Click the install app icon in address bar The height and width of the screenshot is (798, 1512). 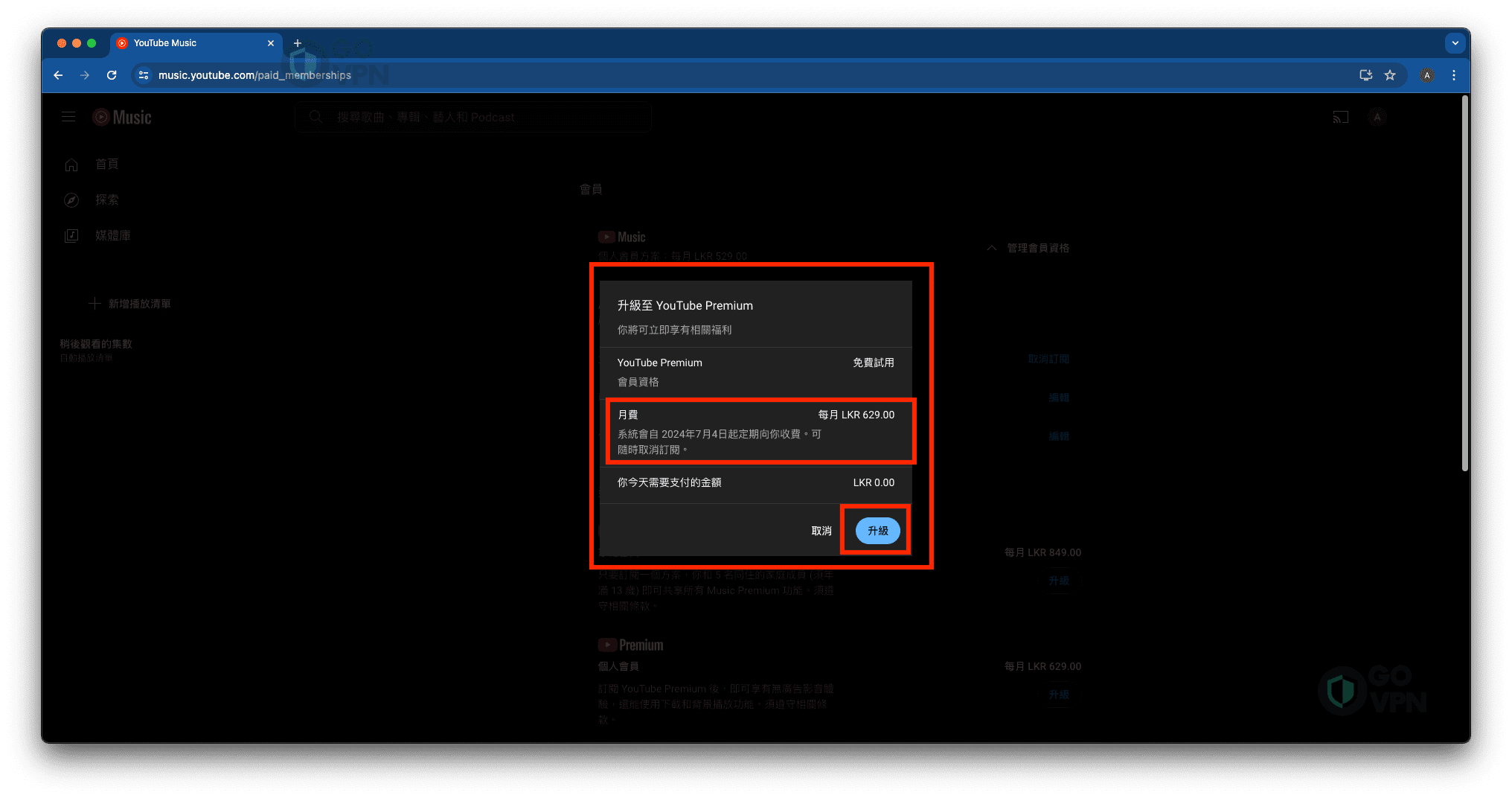(x=1365, y=75)
